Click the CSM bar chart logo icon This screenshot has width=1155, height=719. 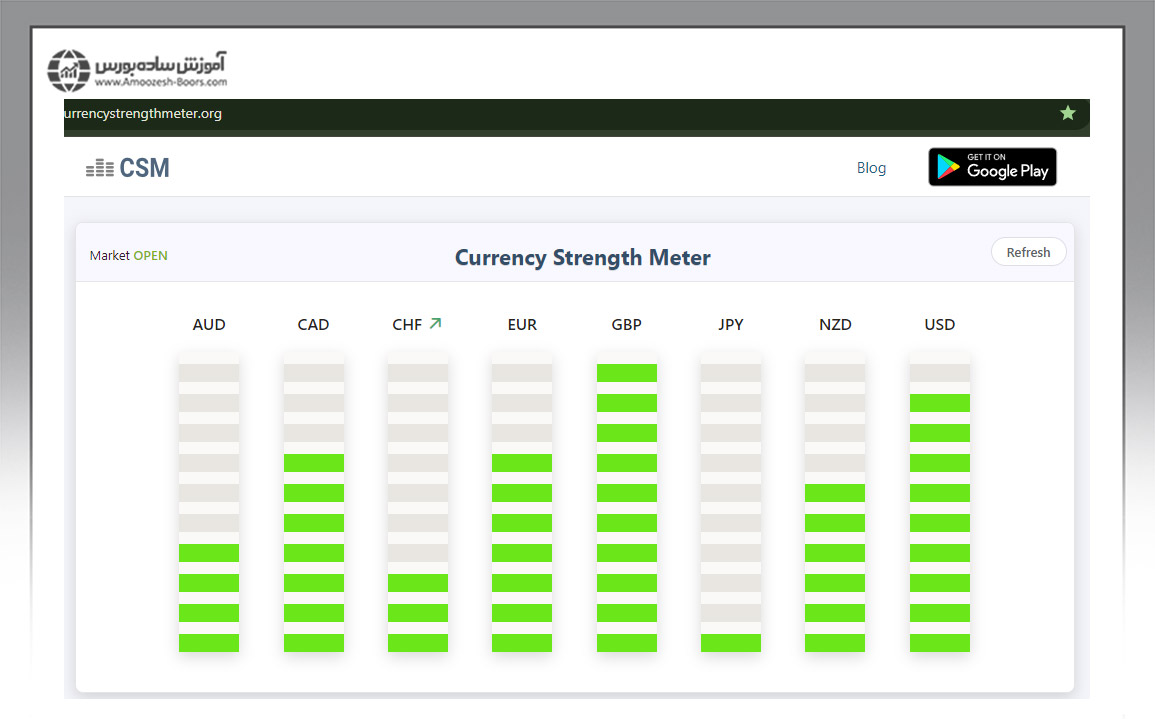click(x=99, y=168)
